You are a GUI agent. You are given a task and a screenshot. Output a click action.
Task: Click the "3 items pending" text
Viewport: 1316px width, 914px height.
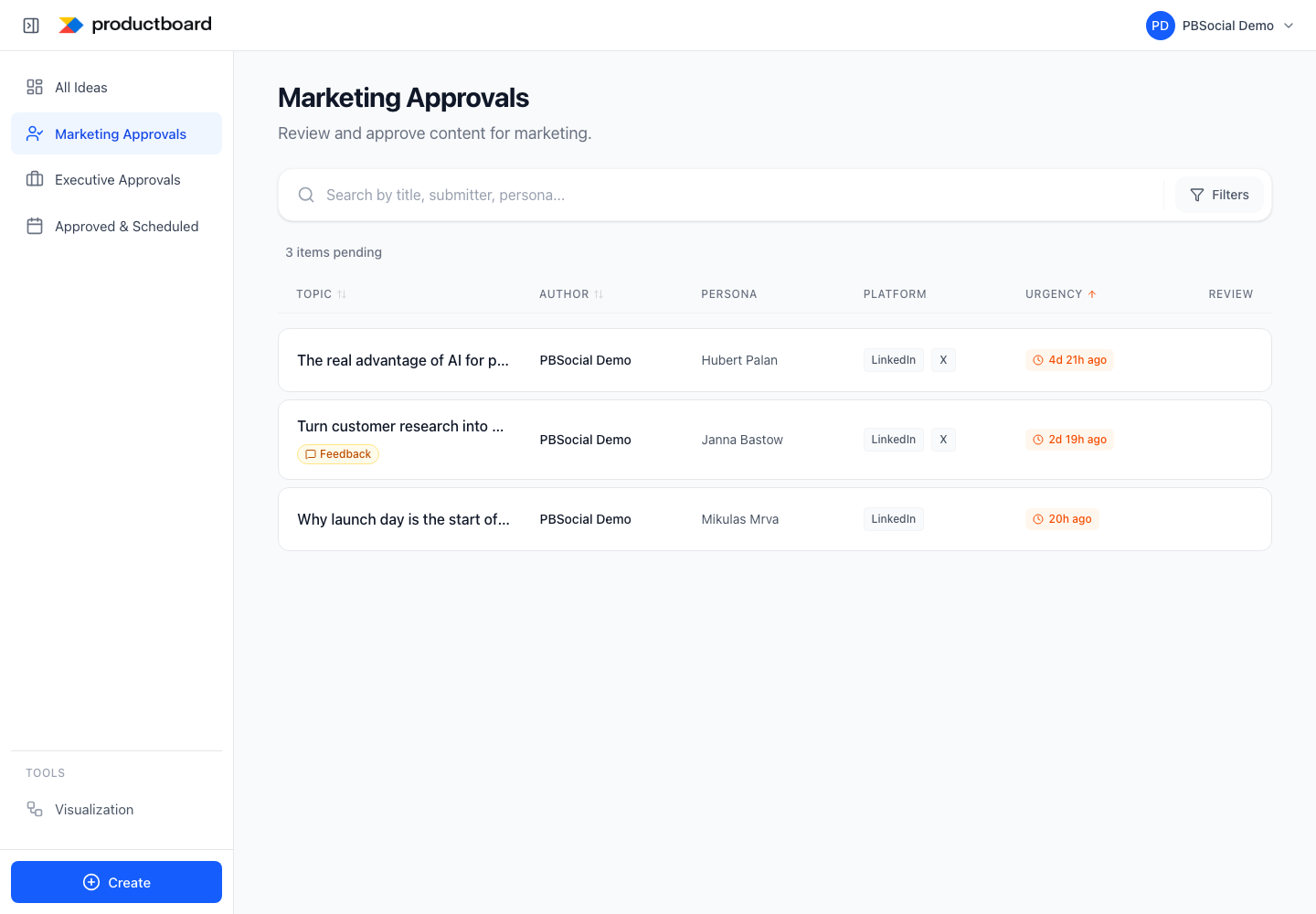point(334,252)
